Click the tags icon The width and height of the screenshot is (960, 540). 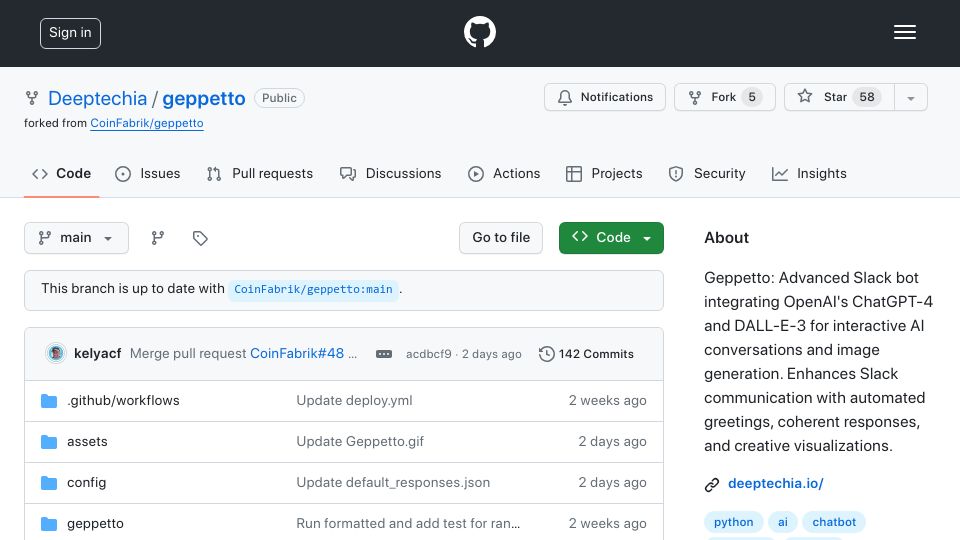[200, 238]
